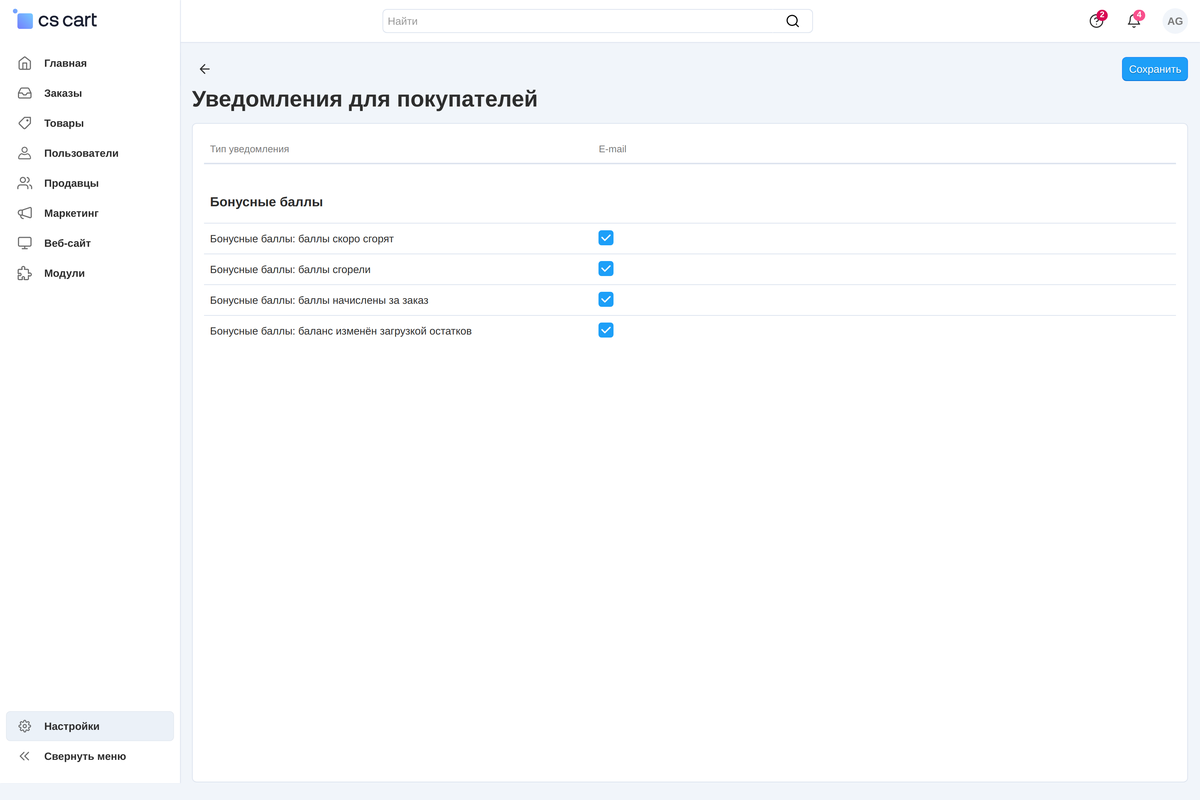Click the text 'Бонусные баллы: баллы сгорели'

290,270
